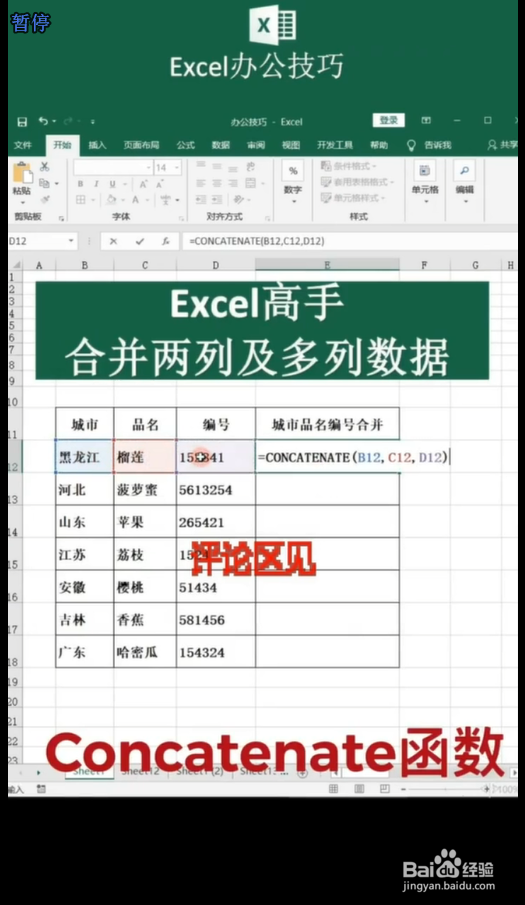
Task: Cell borders icon
Action: tap(81, 200)
